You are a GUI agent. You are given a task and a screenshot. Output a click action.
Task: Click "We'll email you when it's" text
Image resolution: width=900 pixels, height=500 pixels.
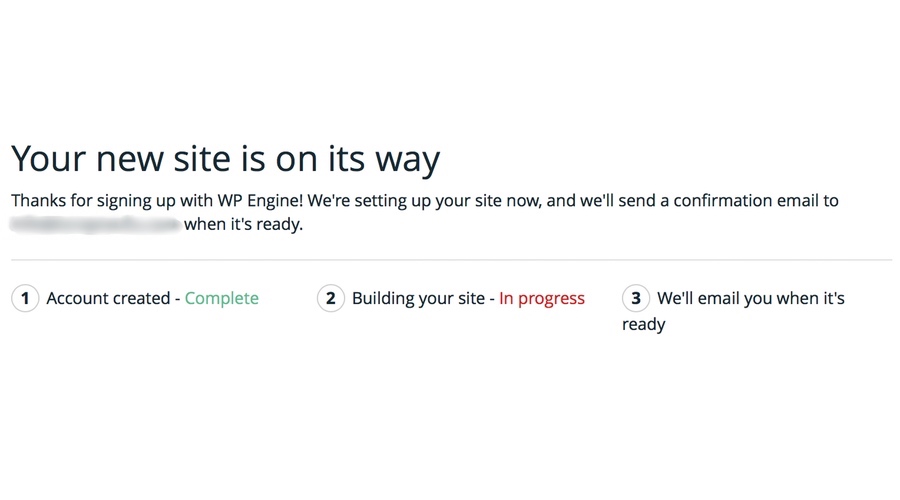click(x=751, y=299)
